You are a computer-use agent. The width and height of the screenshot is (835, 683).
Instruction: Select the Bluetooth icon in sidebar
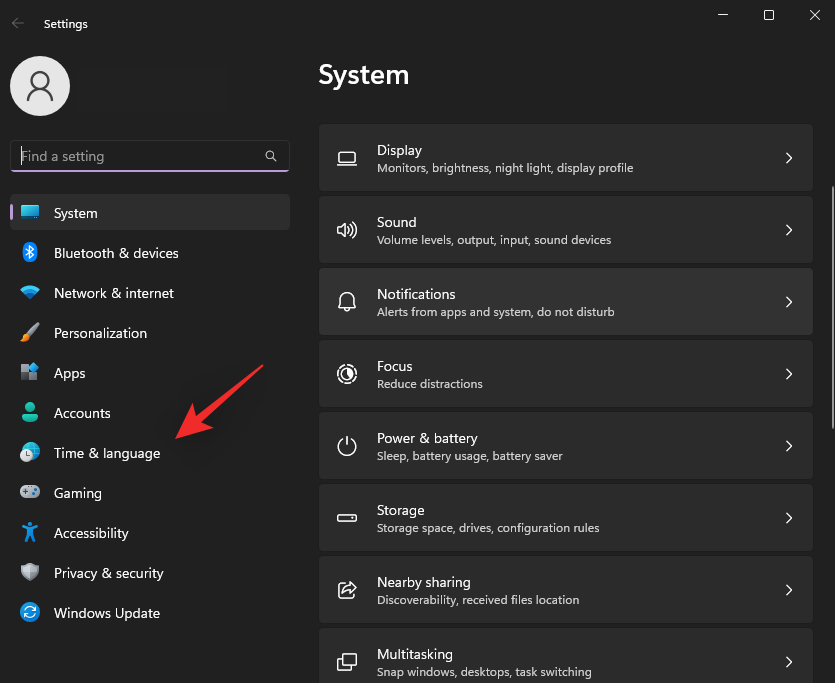point(30,253)
